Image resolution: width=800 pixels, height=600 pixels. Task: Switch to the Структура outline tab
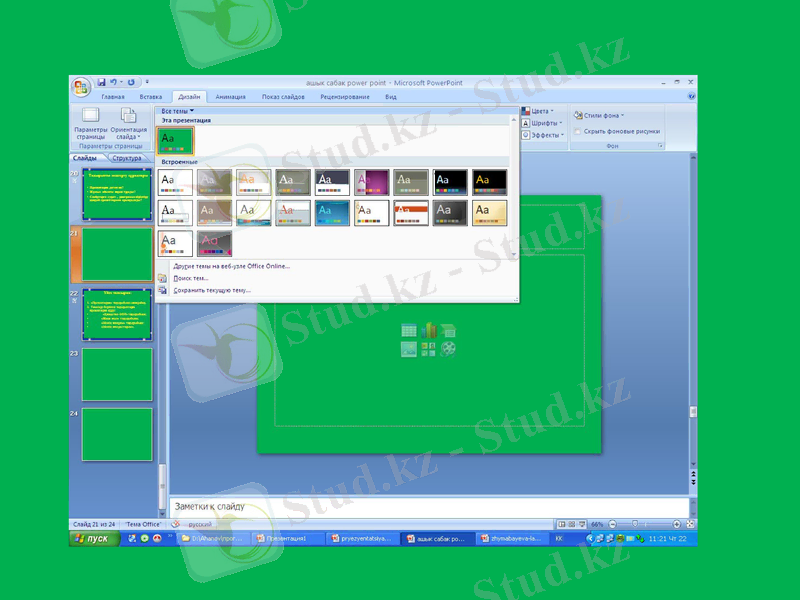coord(127,158)
